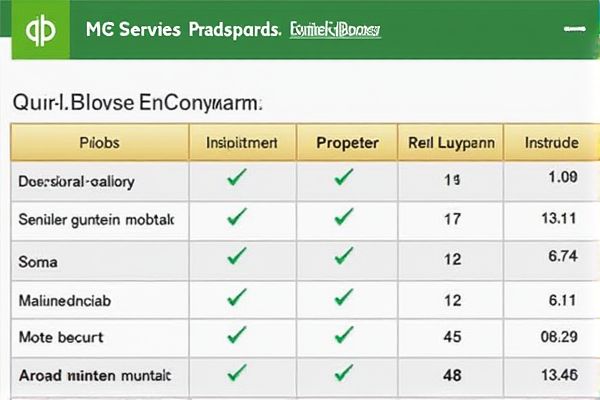The width and height of the screenshot is (600, 400).
Task: Toggle Insipitment checkmark for Mote becurt row
Action: click(x=237, y=335)
